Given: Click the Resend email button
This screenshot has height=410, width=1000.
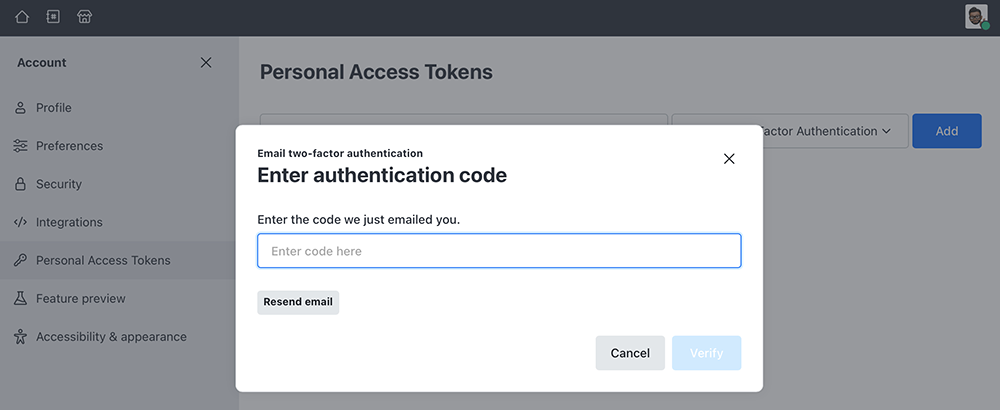Looking at the screenshot, I should pos(298,302).
